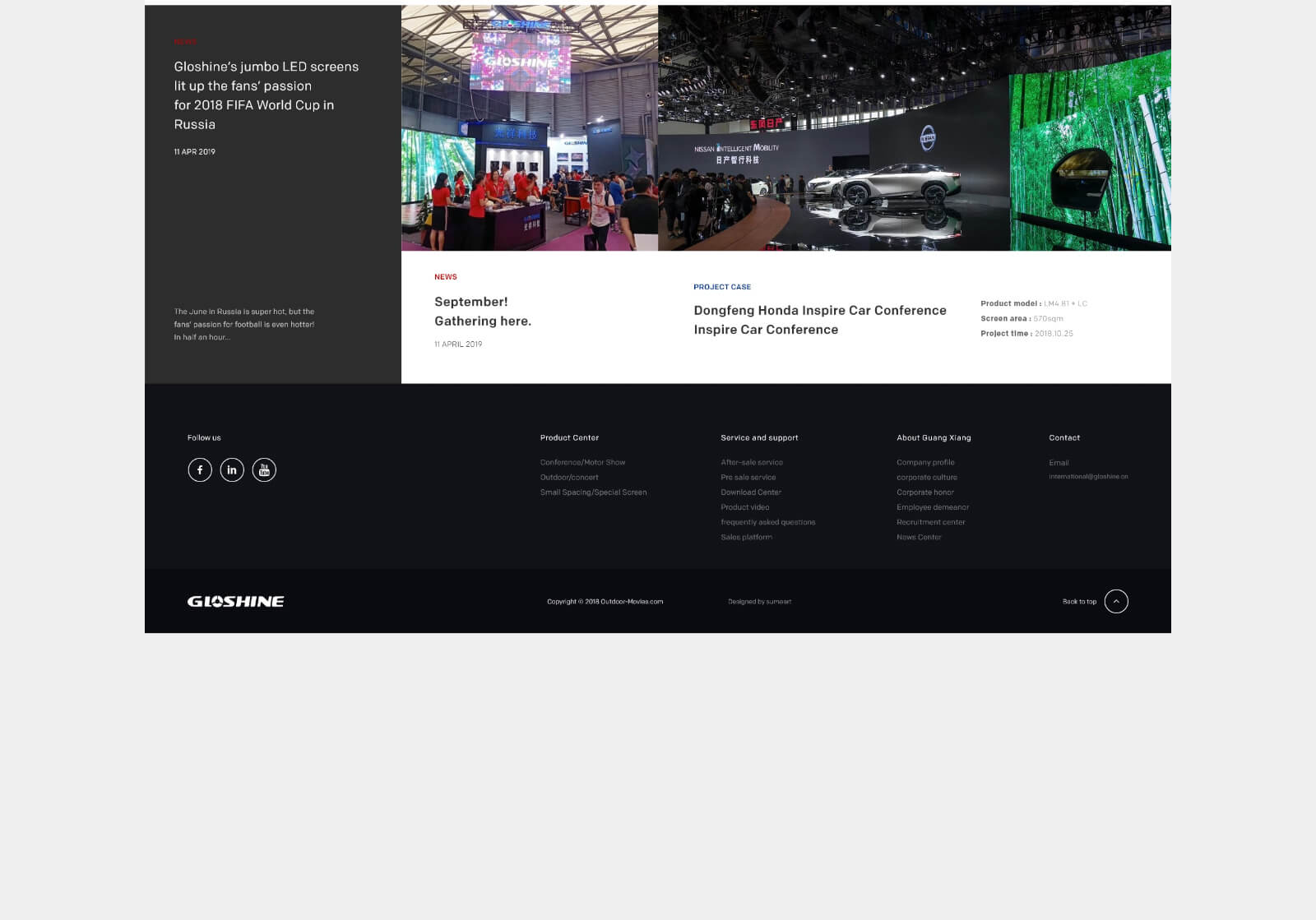Screen dimensions: 1316x920
Task: Visit the Recruitment center page
Action: [x=931, y=522]
